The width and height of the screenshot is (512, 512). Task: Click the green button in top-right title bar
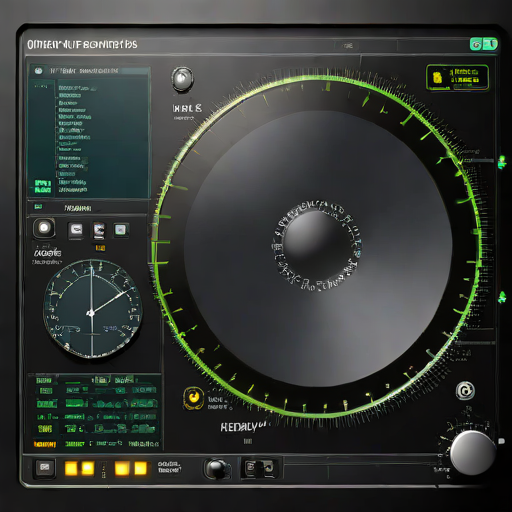pos(484,44)
